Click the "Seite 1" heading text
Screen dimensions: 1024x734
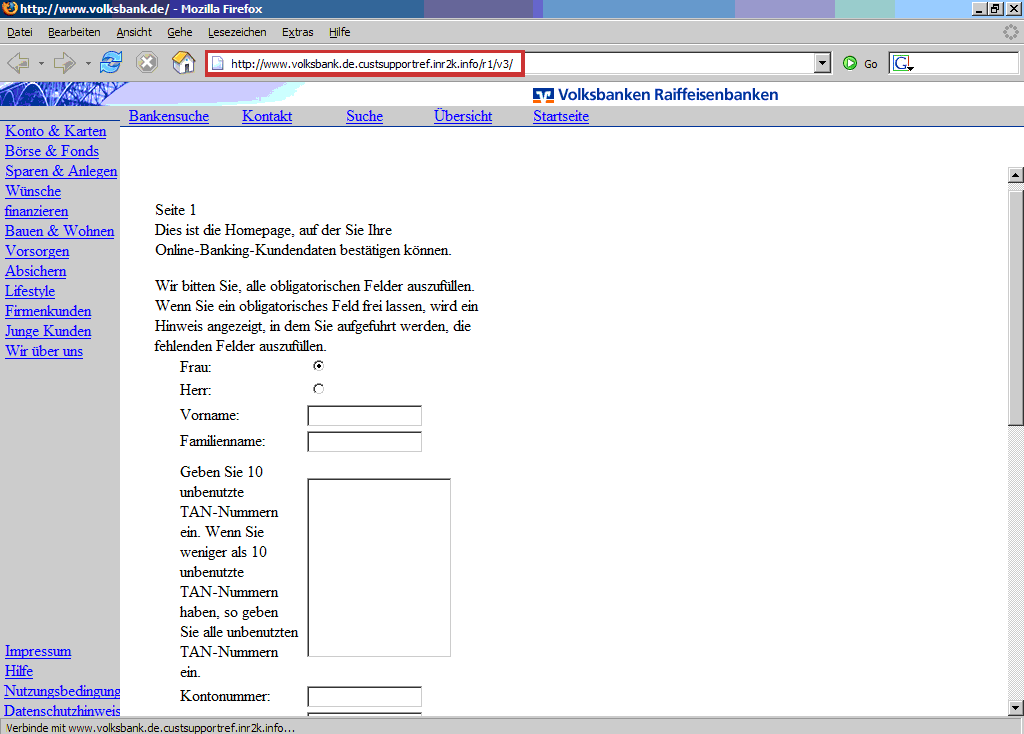tap(176, 210)
